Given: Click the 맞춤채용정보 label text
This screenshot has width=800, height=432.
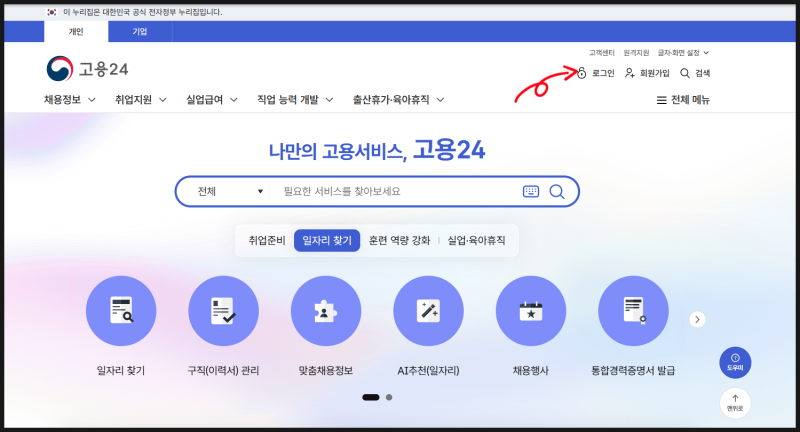Looking at the screenshot, I should pyautogui.click(x=326, y=371).
